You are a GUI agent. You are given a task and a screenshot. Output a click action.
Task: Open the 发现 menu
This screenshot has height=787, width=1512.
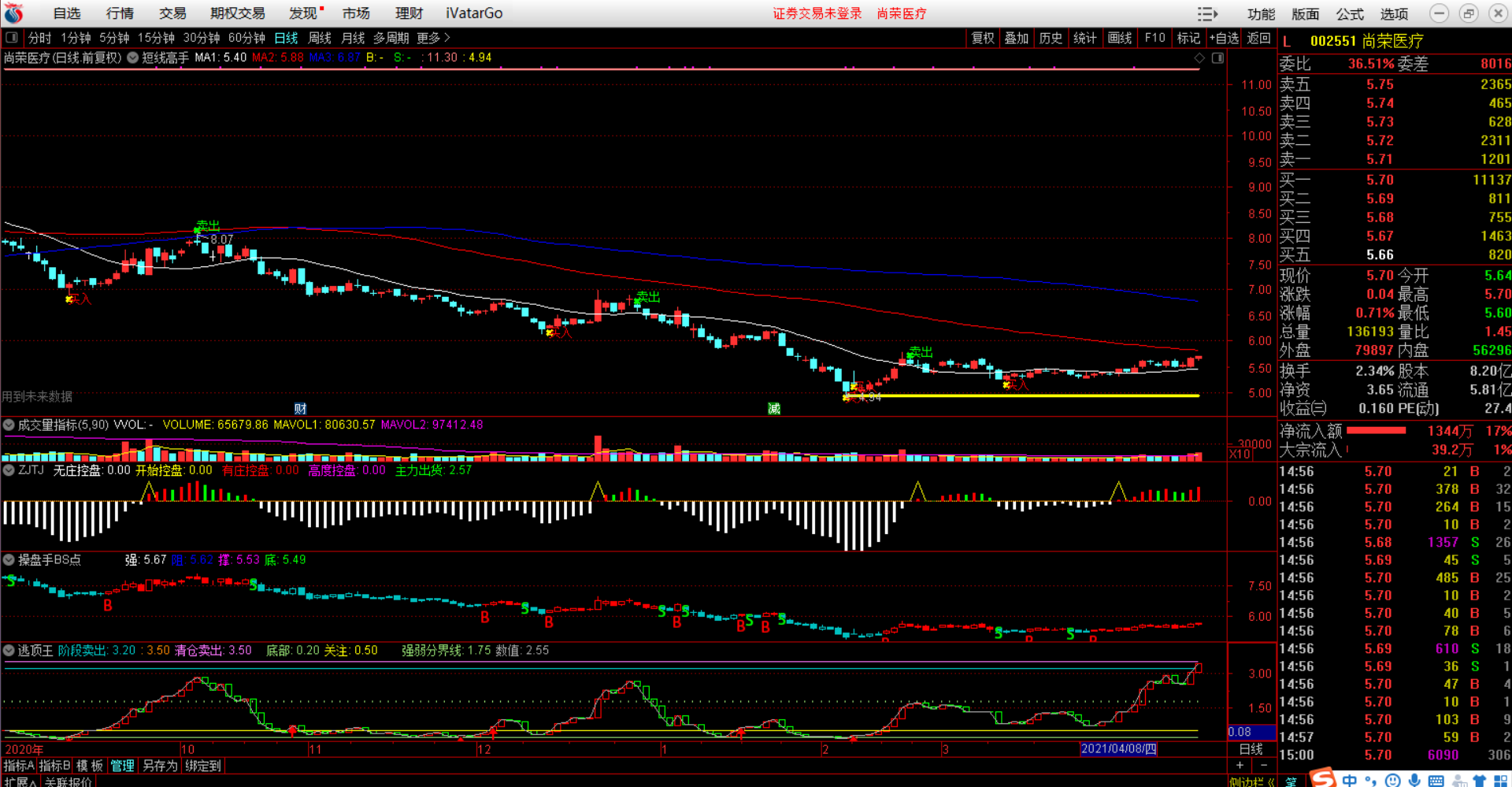click(303, 13)
